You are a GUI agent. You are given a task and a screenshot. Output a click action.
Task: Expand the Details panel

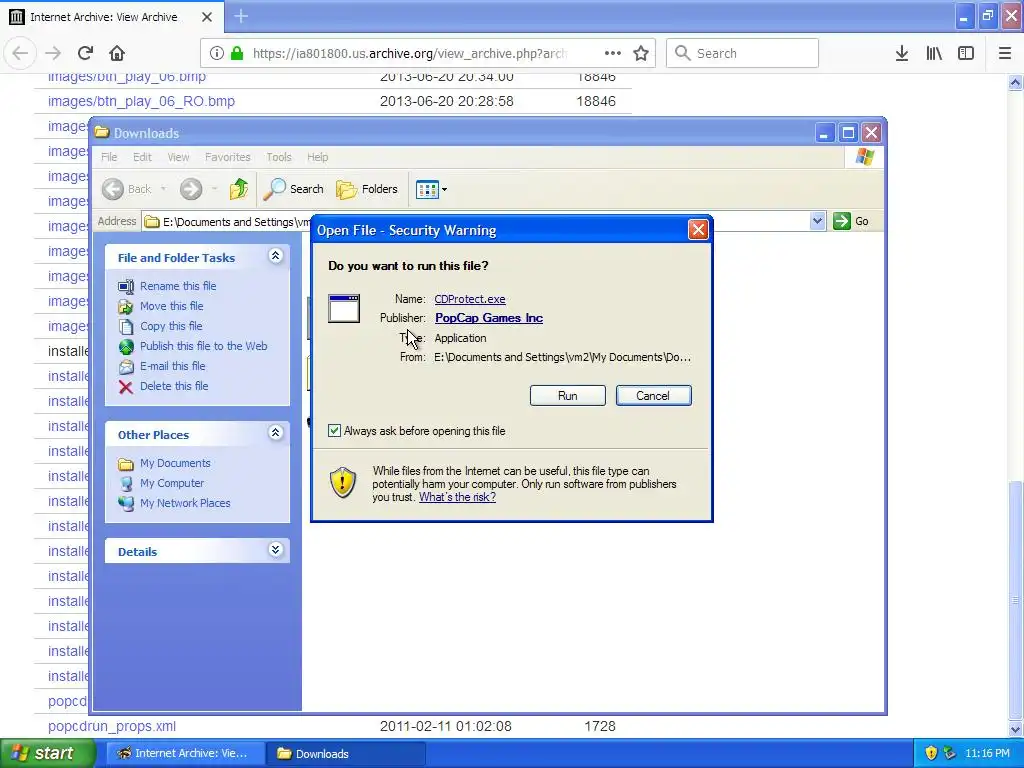coord(276,550)
